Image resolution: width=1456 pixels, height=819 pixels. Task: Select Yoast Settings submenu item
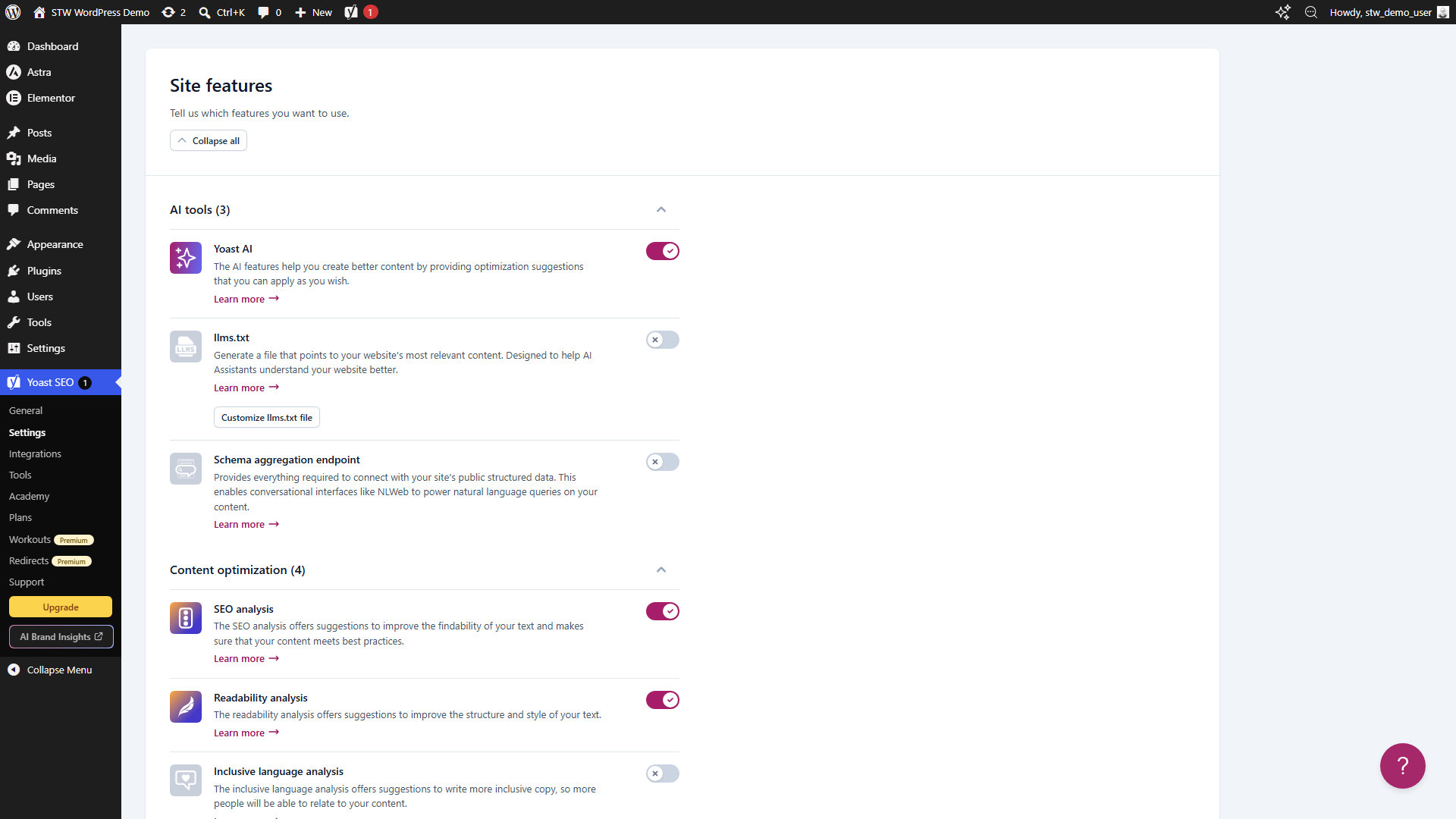[27, 432]
